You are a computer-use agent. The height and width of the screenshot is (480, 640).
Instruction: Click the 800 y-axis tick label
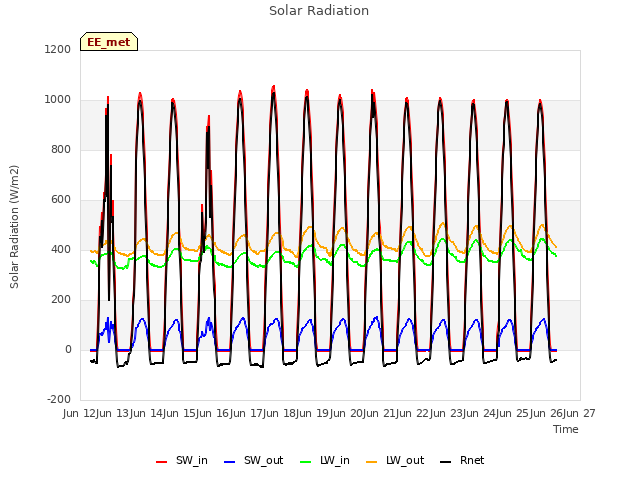pos(61,150)
